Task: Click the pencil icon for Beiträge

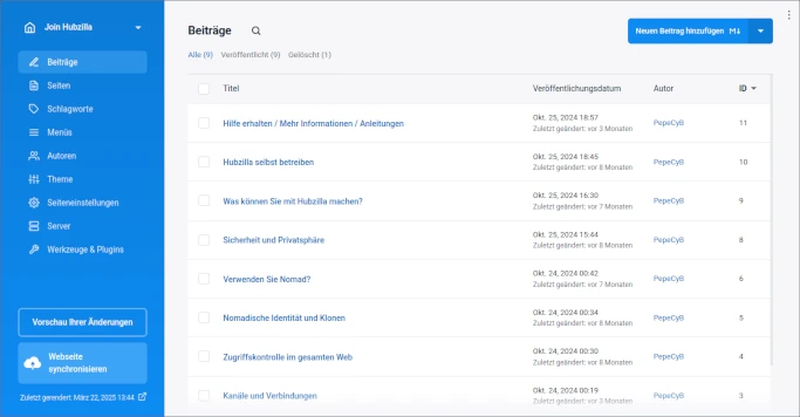Action: tap(34, 62)
